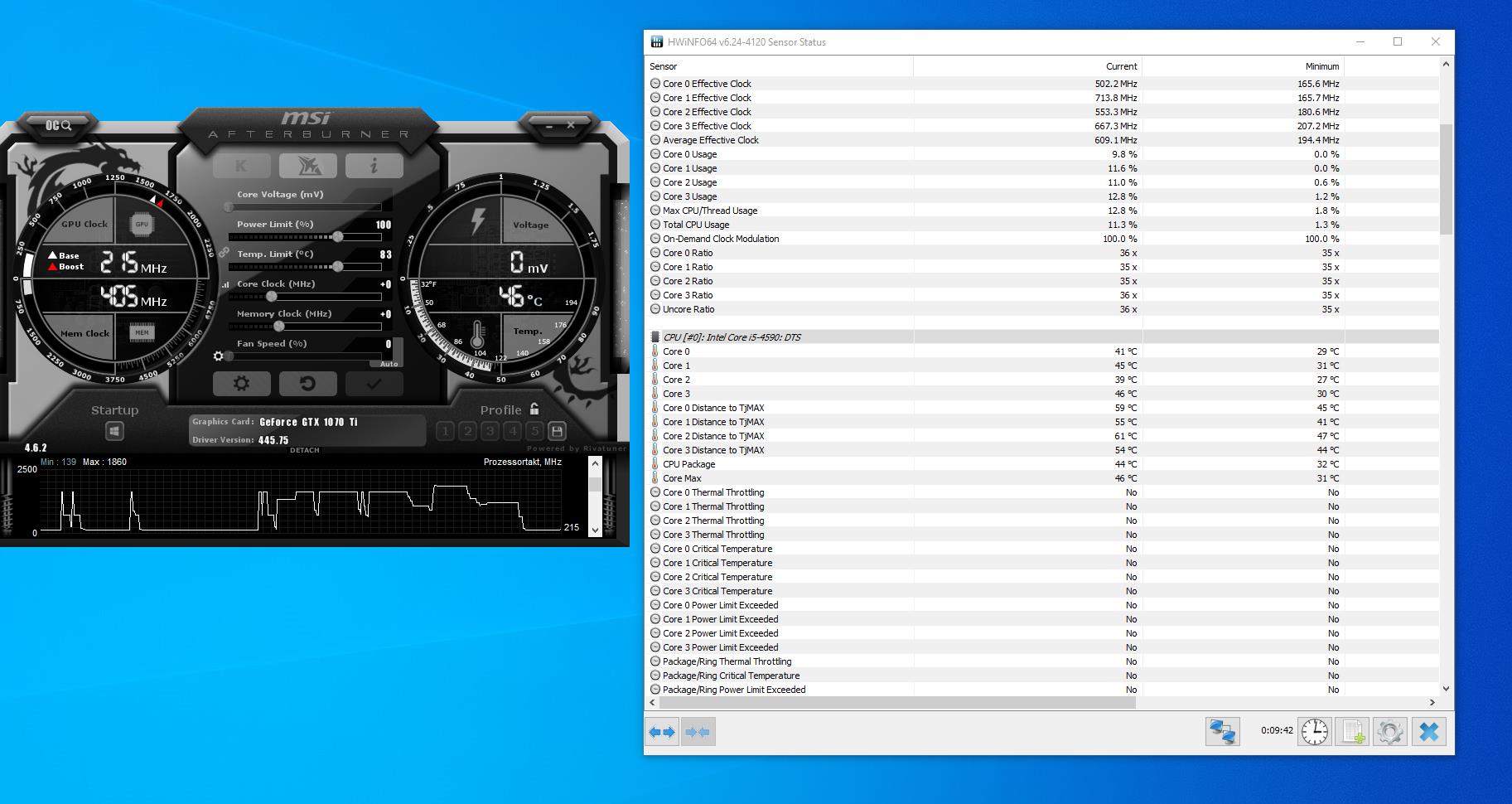Select Core 3 Power Limit Exceeded row

1042,647
